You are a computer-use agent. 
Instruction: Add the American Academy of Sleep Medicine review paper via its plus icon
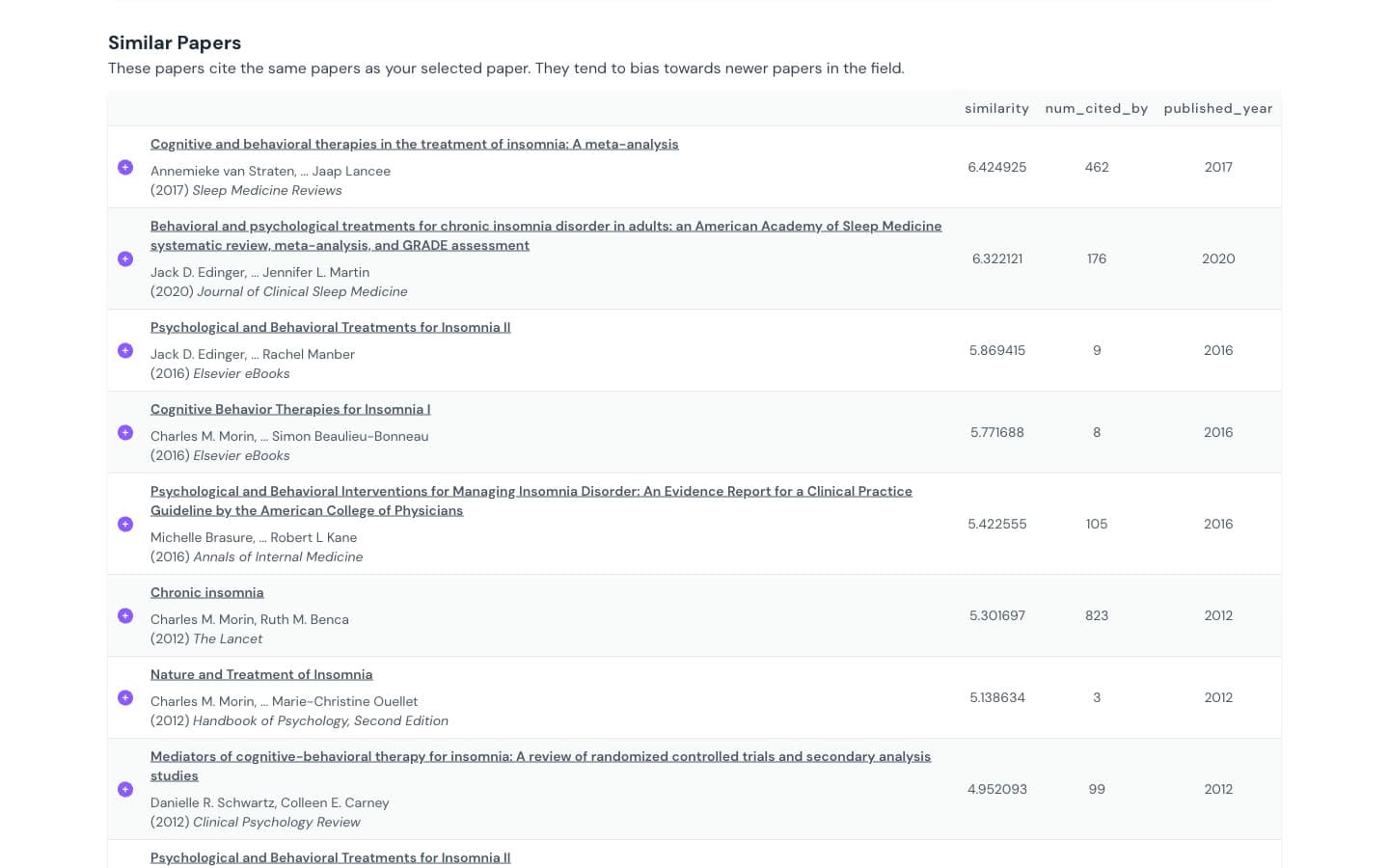tap(125, 258)
